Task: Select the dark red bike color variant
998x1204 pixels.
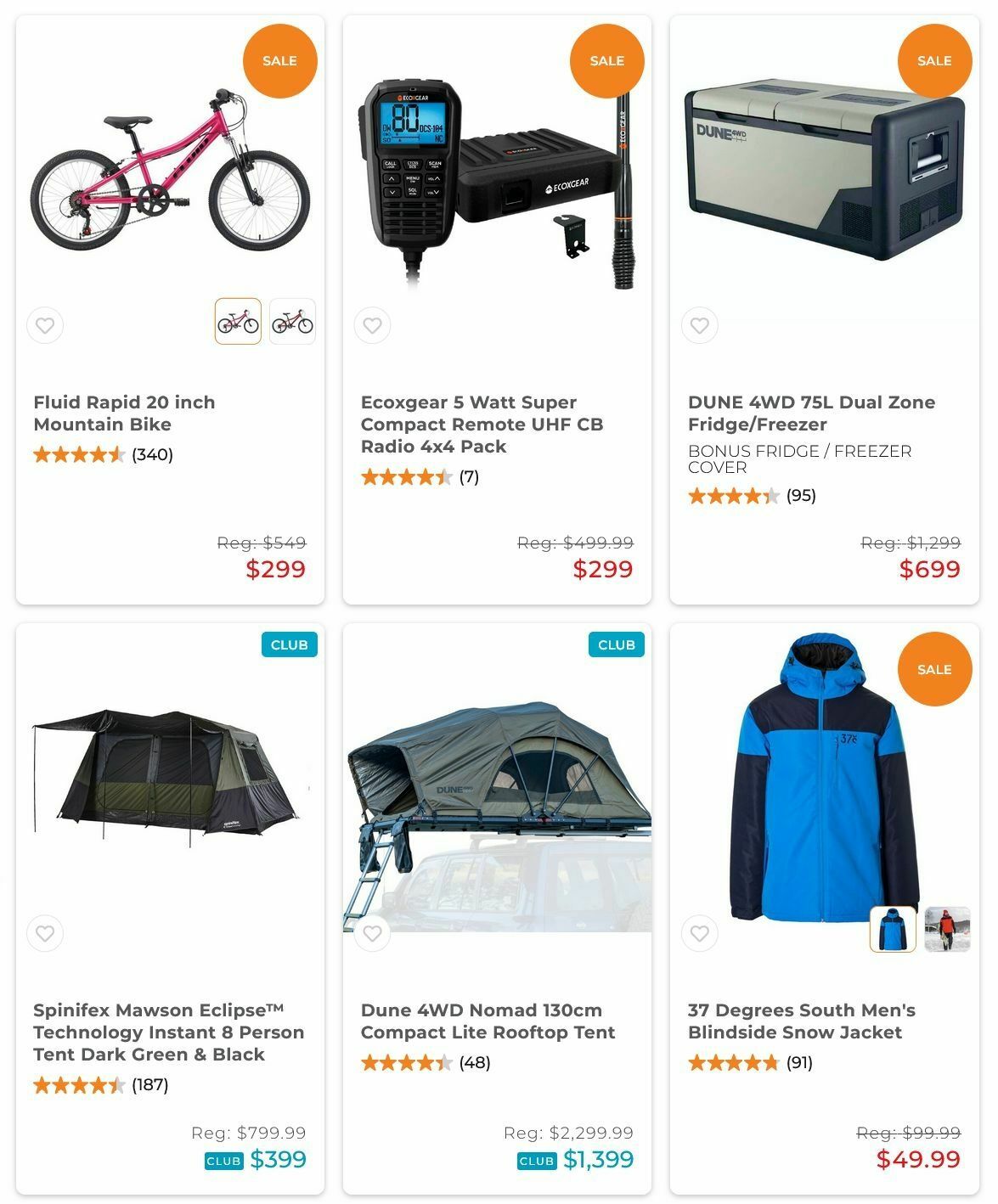Action: [292, 321]
